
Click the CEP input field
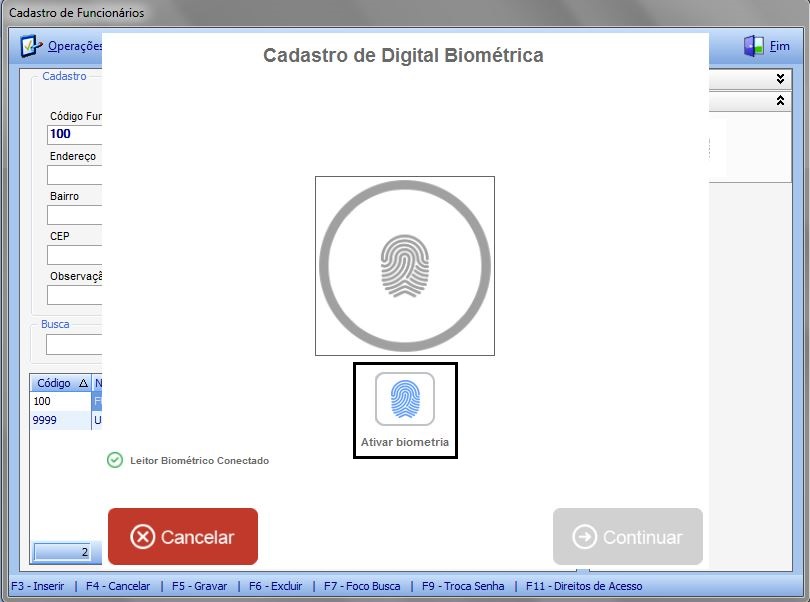(x=75, y=255)
